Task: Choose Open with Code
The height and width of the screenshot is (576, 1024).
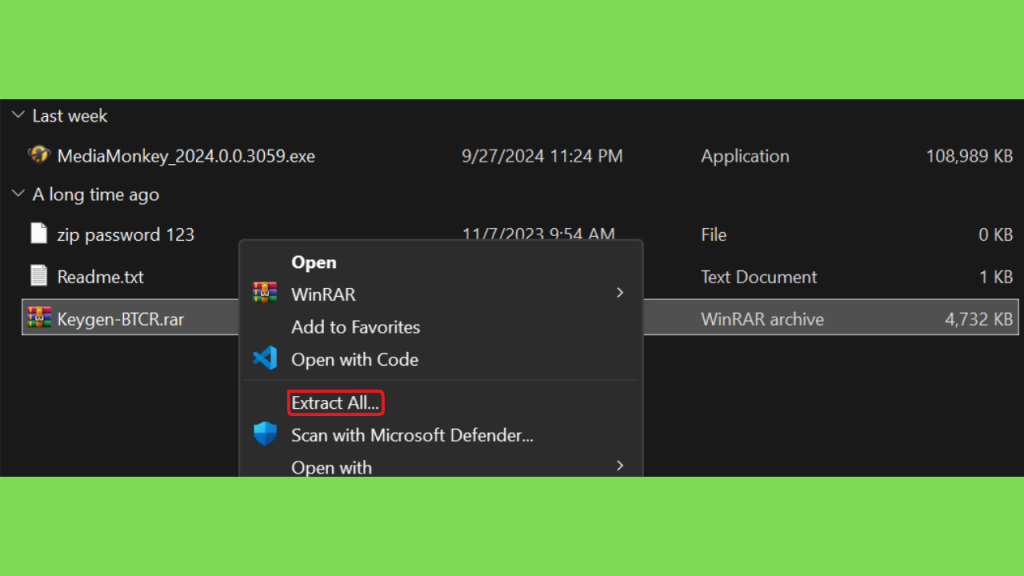Action: coord(355,359)
